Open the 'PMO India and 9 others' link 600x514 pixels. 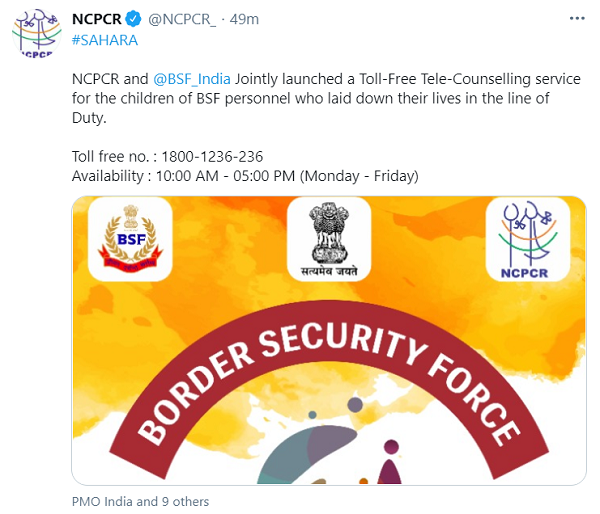[x=140, y=502]
